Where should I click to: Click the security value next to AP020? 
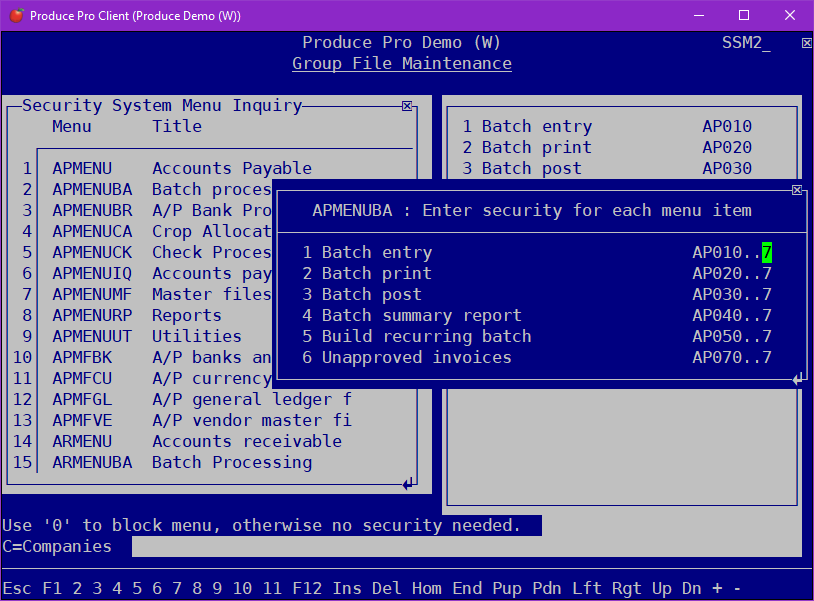point(767,274)
